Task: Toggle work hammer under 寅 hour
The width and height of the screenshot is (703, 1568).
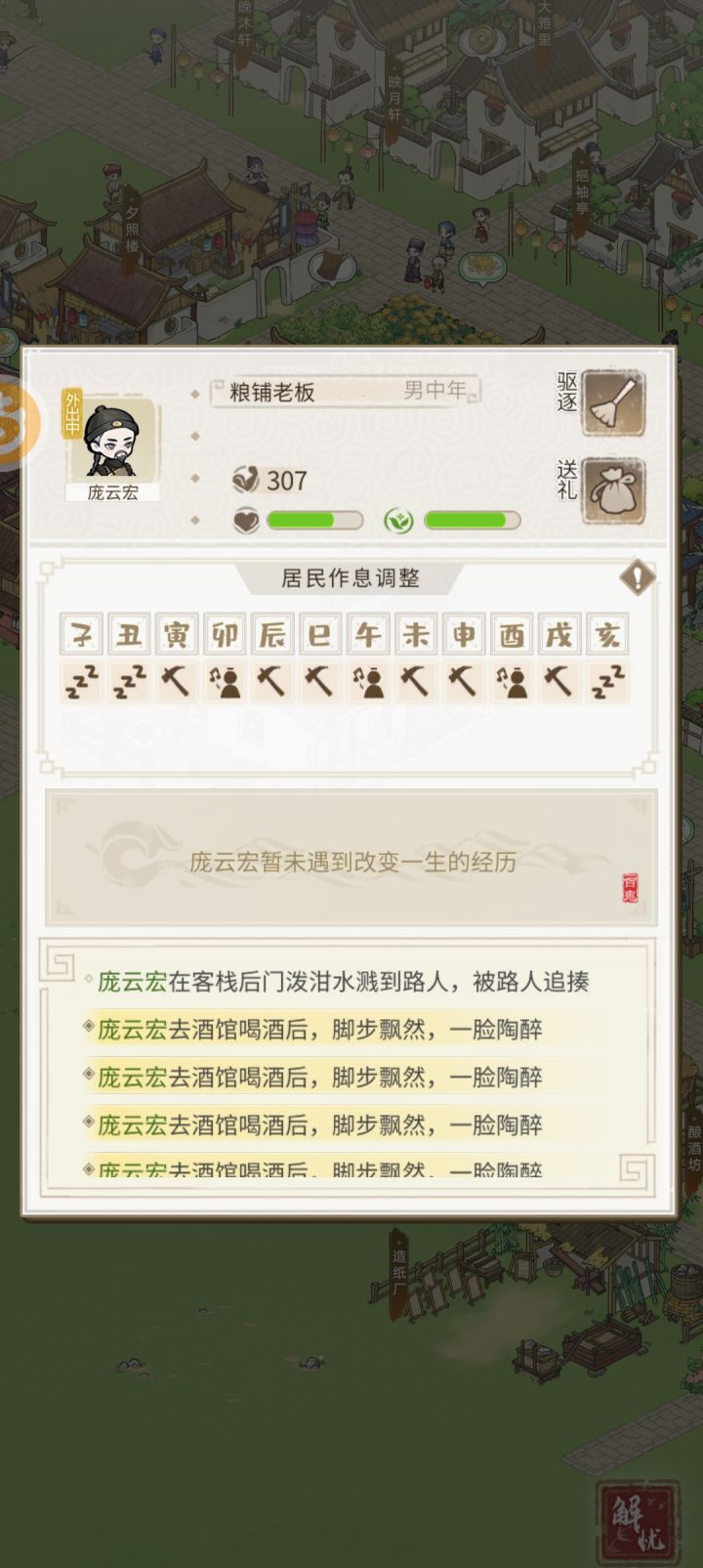Action: pyautogui.click(x=177, y=682)
